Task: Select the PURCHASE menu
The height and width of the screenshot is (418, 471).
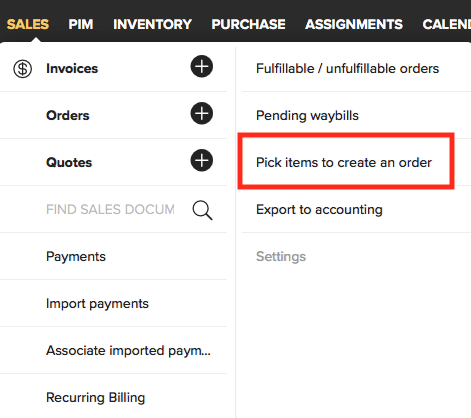Action: (248, 24)
